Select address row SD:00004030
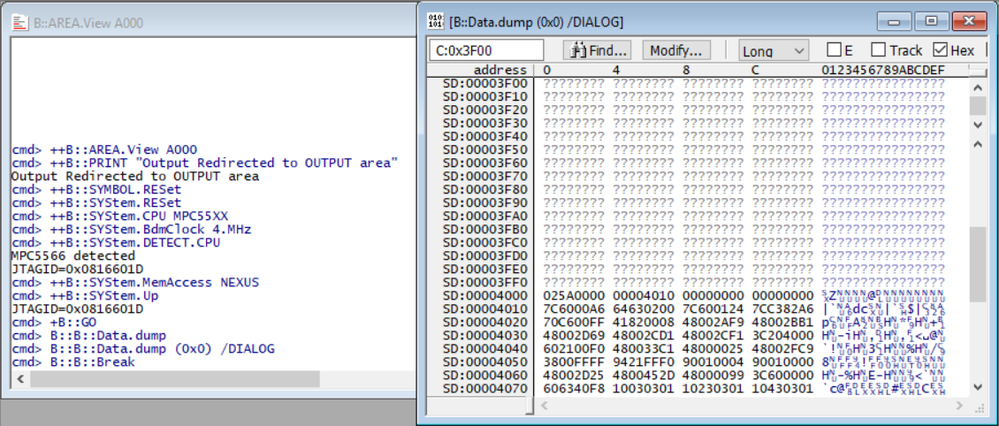 click(485, 336)
